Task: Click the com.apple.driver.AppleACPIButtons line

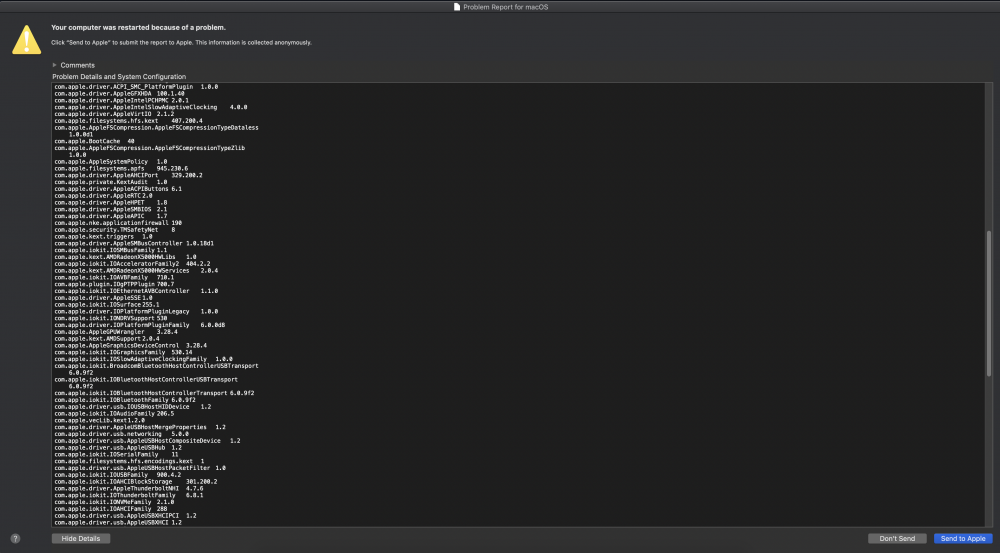Action: click(118, 189)
